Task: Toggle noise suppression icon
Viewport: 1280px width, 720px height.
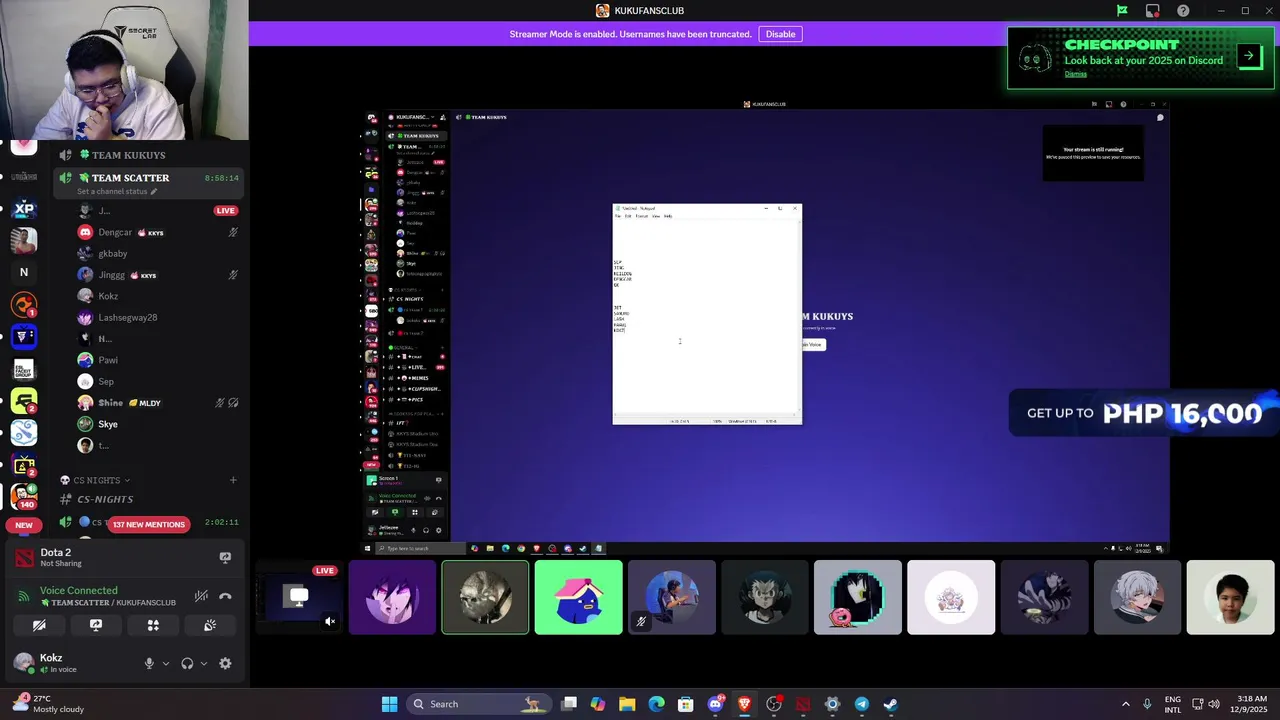Action: [201, 596]
